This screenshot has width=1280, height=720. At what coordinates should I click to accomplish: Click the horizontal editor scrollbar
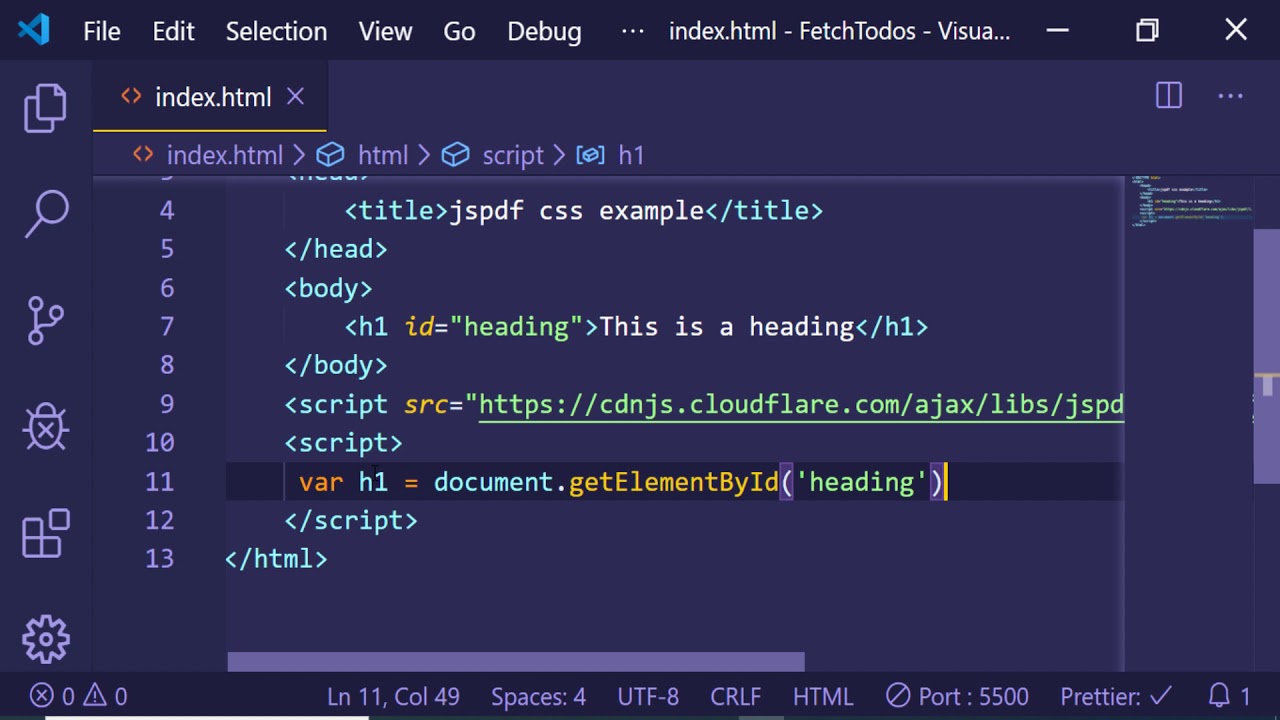(x=515, y=662)
